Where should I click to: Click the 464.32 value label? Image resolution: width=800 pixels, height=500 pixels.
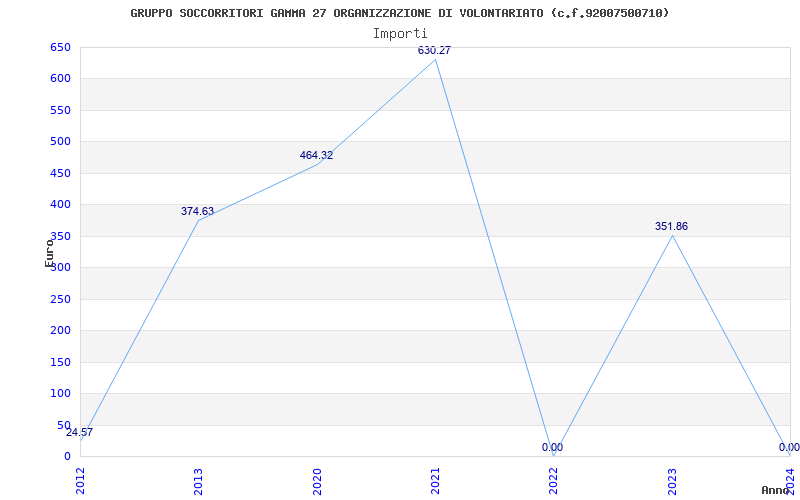(x=316, y=156)
